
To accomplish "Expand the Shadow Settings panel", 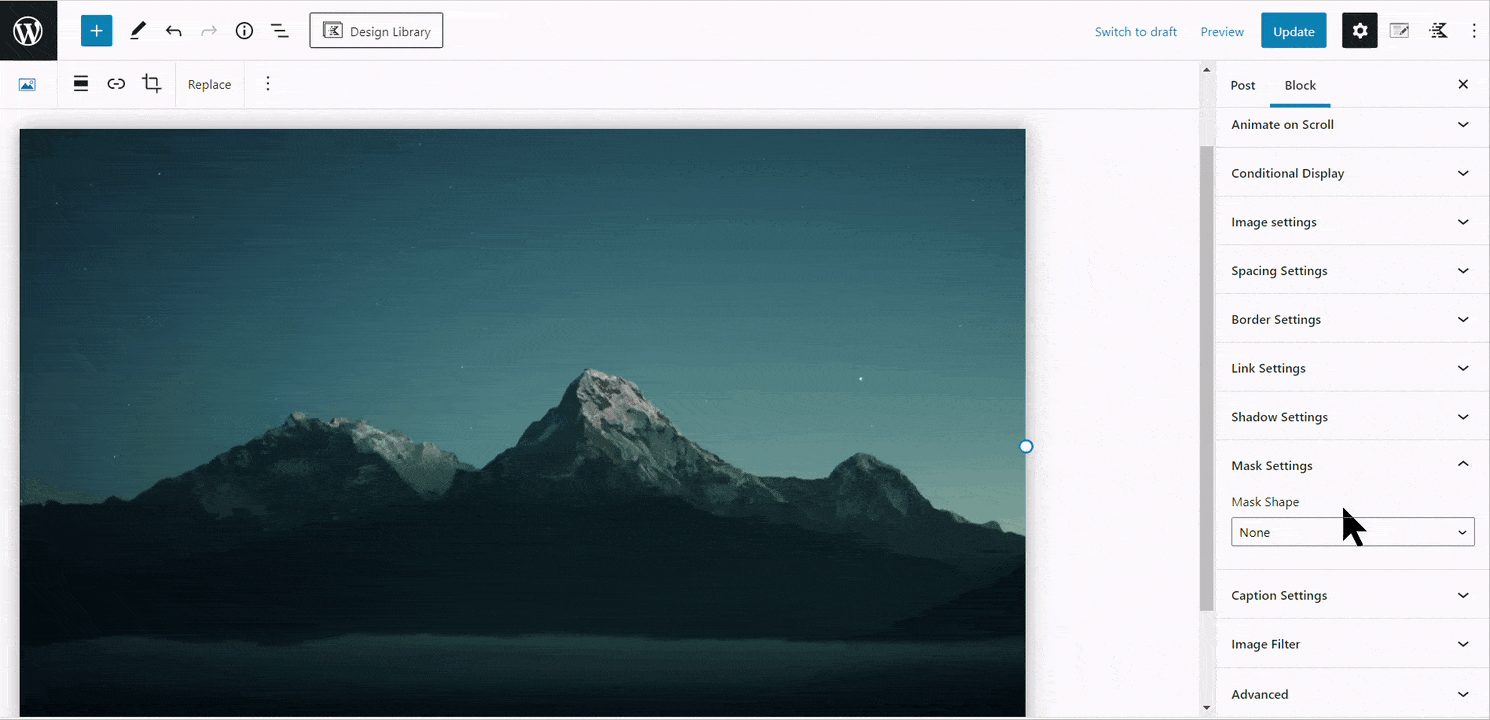I will click(x=1352, y=417).
